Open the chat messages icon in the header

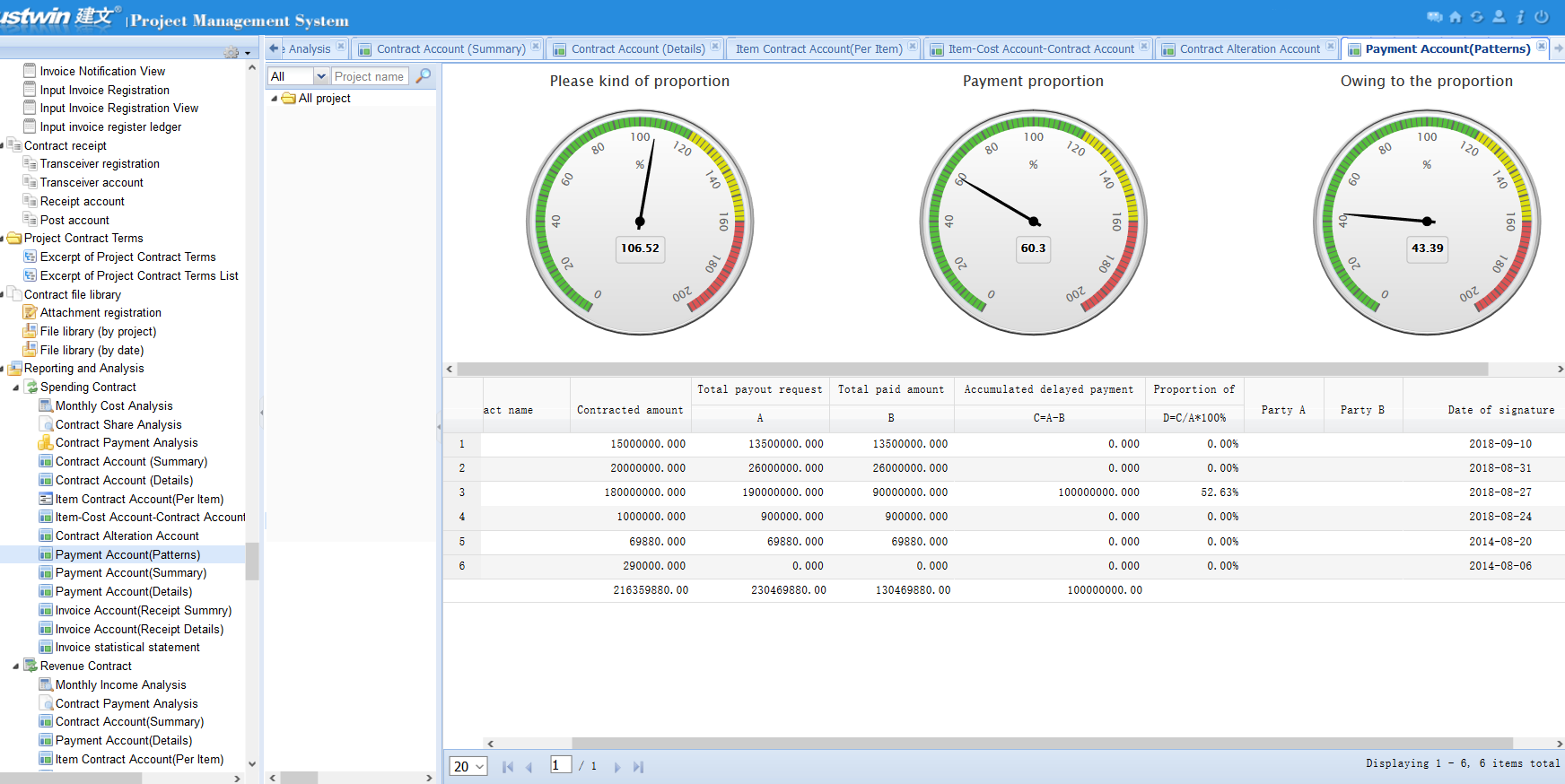click(1435, 17)
